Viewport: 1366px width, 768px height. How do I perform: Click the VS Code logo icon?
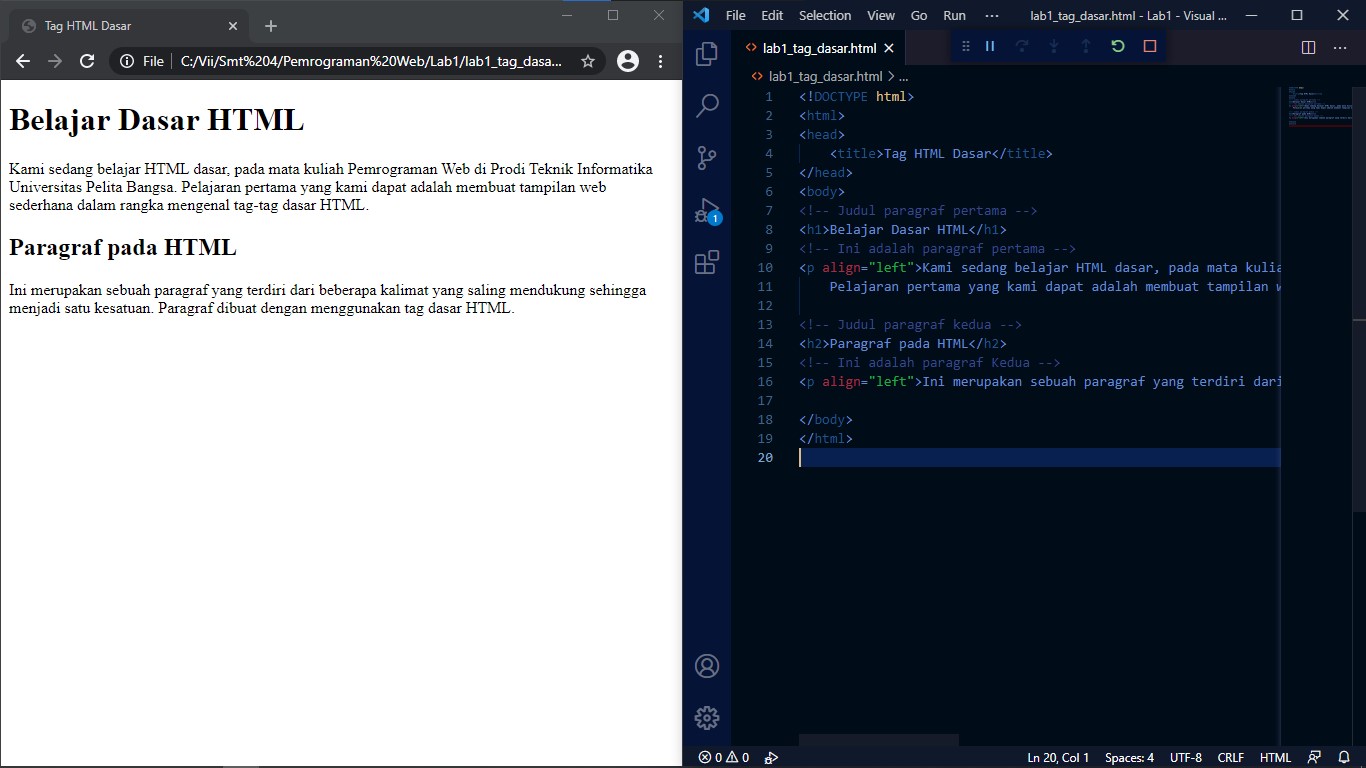700,15
